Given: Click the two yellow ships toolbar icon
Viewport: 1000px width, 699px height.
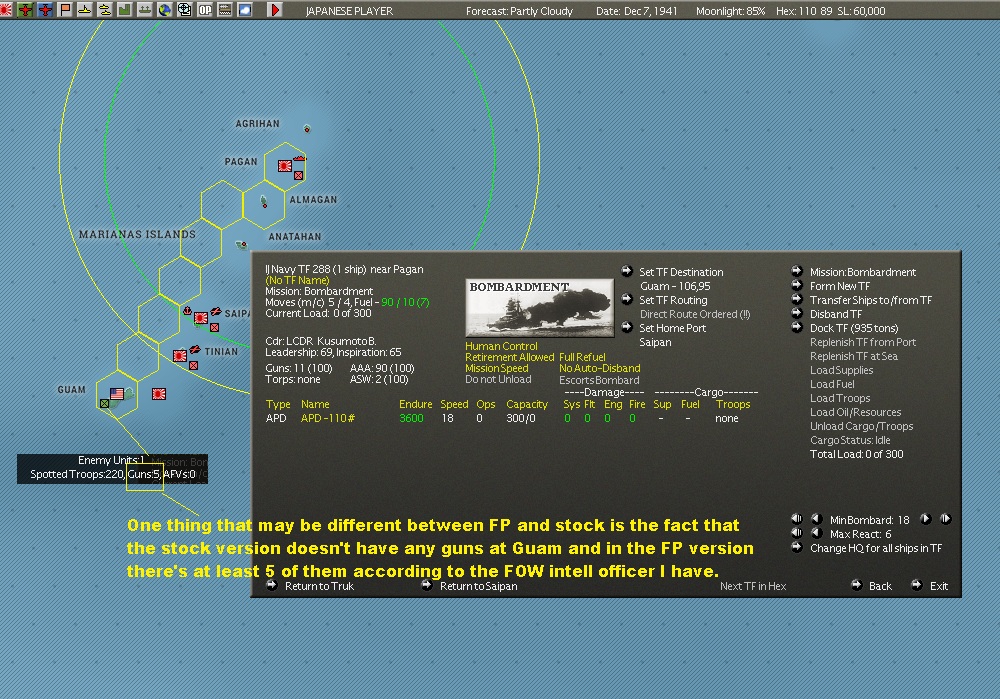Looking at the screenshot, I should [105, 10].
